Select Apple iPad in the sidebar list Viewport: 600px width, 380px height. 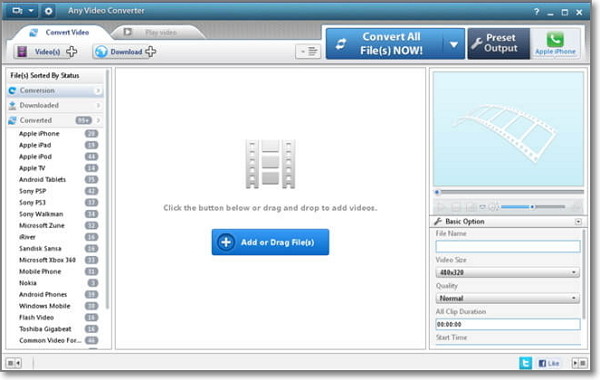[35, 145]
